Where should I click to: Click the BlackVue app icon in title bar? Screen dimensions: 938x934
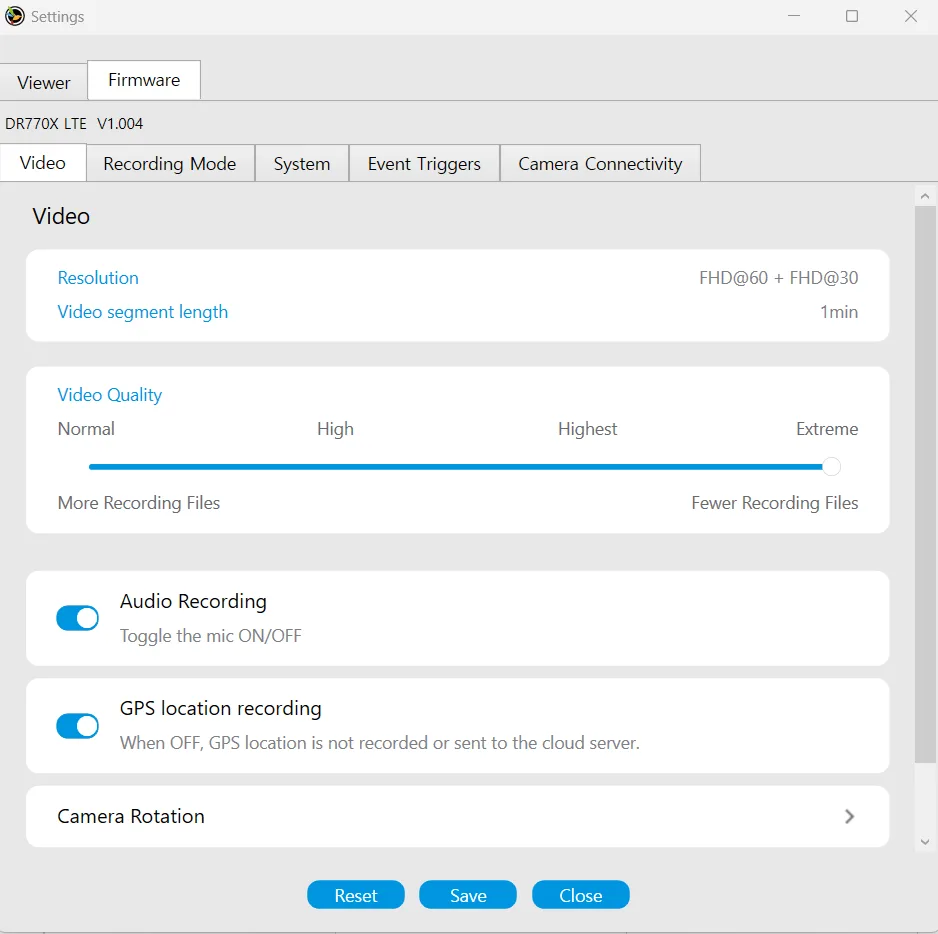[14, 16]
